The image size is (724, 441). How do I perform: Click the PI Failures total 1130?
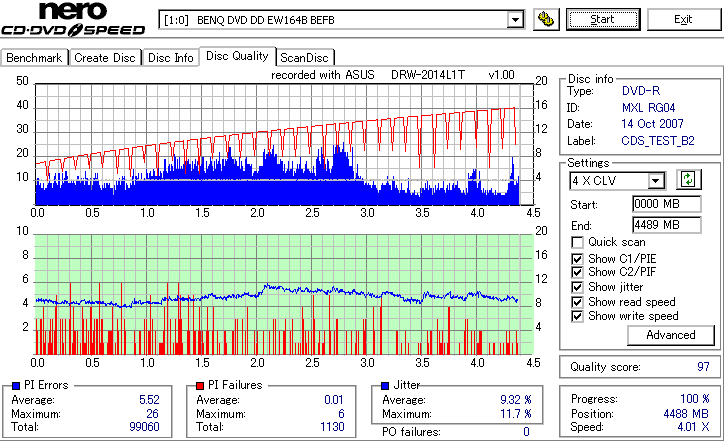[332, 427]
